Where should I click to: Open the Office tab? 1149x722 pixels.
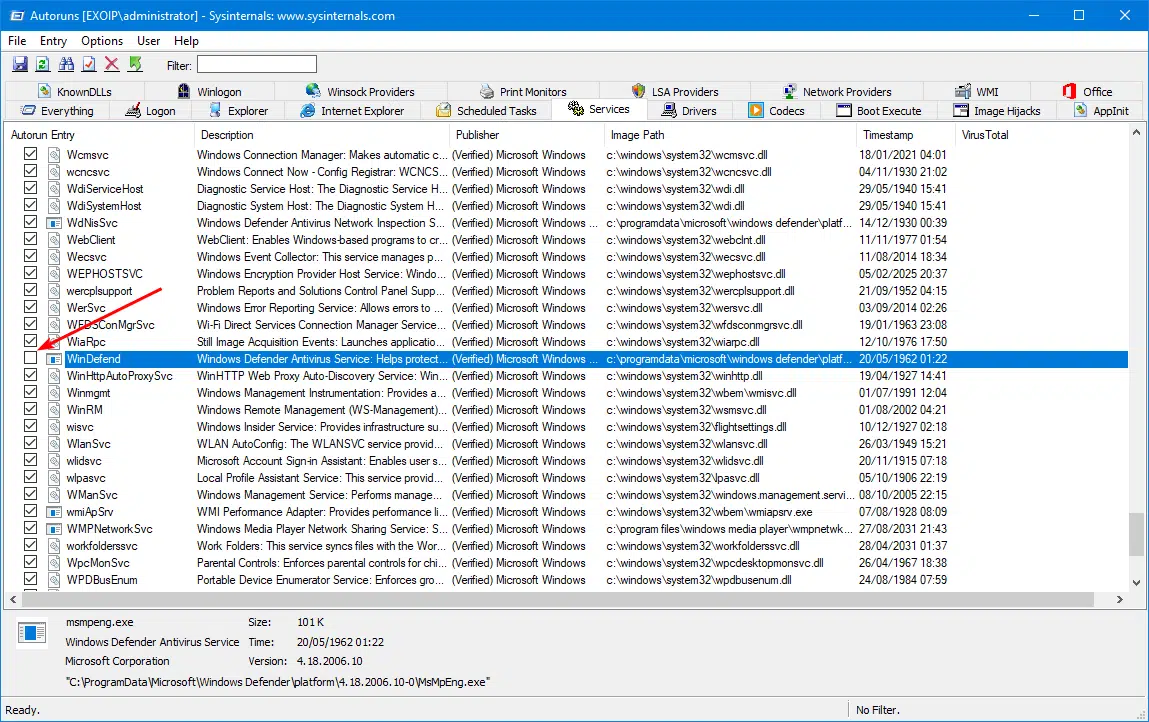click(x=1087, y=92)
